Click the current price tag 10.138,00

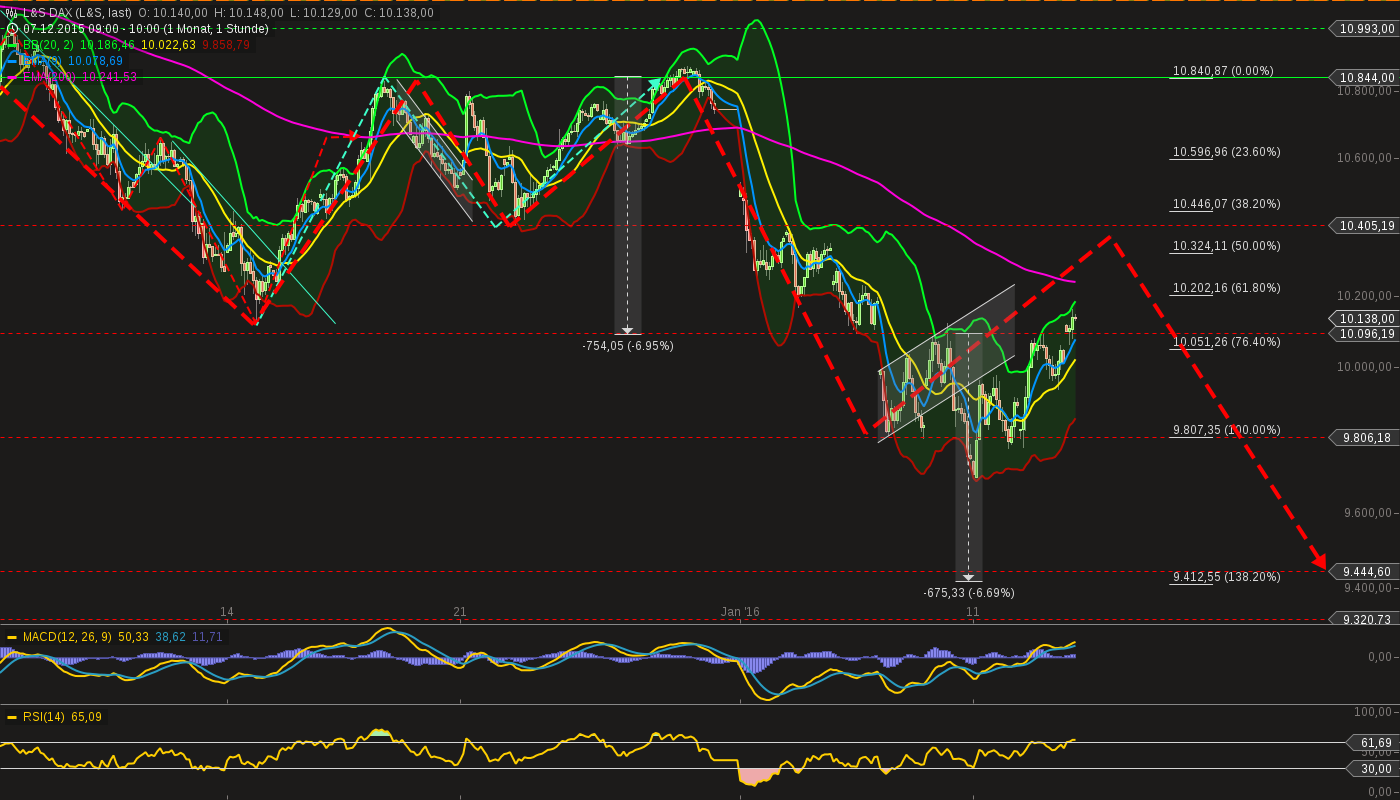(1362, 319)
